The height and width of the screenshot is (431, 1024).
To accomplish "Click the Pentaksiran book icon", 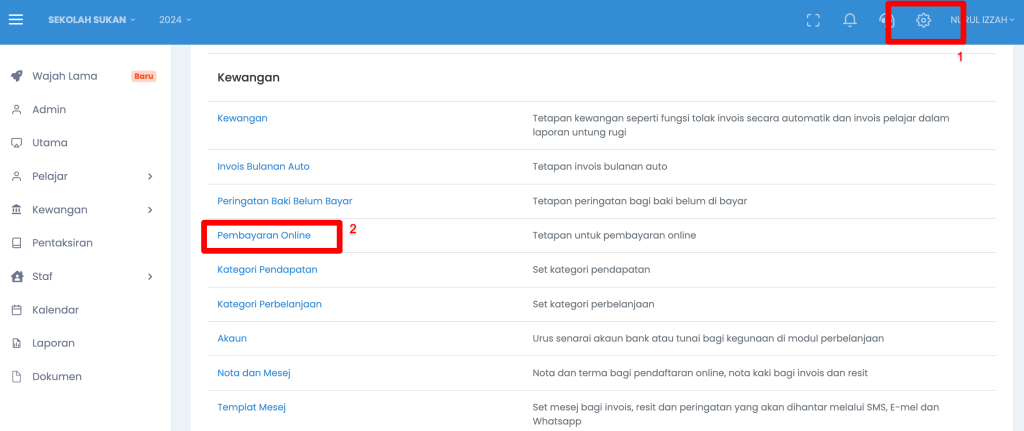I will click(17, 243).
